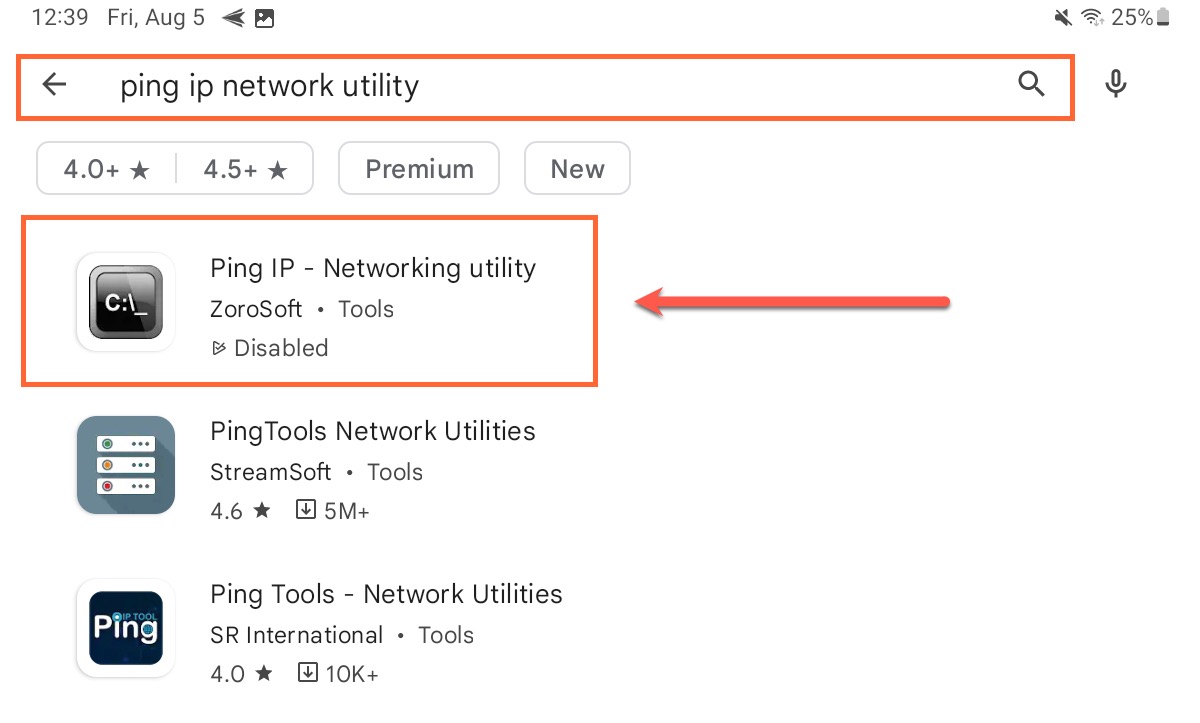The height and width of the screenshot is (723, 1200).
Task: Tap the PingTools server rack app icon
Action: [x=126, y=465]
